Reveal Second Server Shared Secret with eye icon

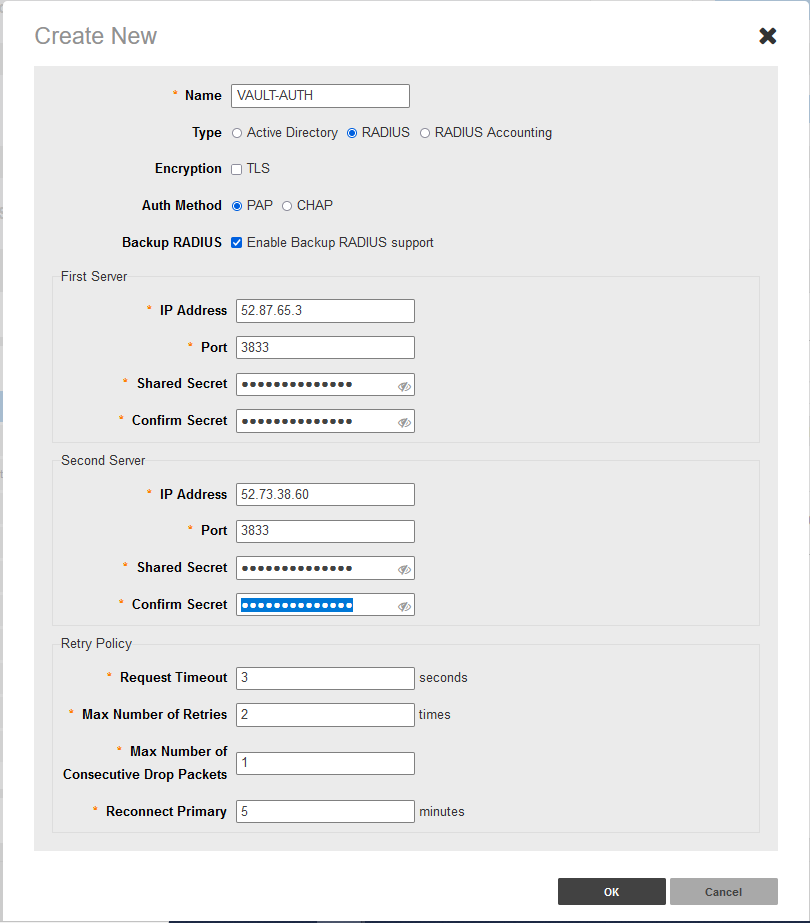point(404,569)
